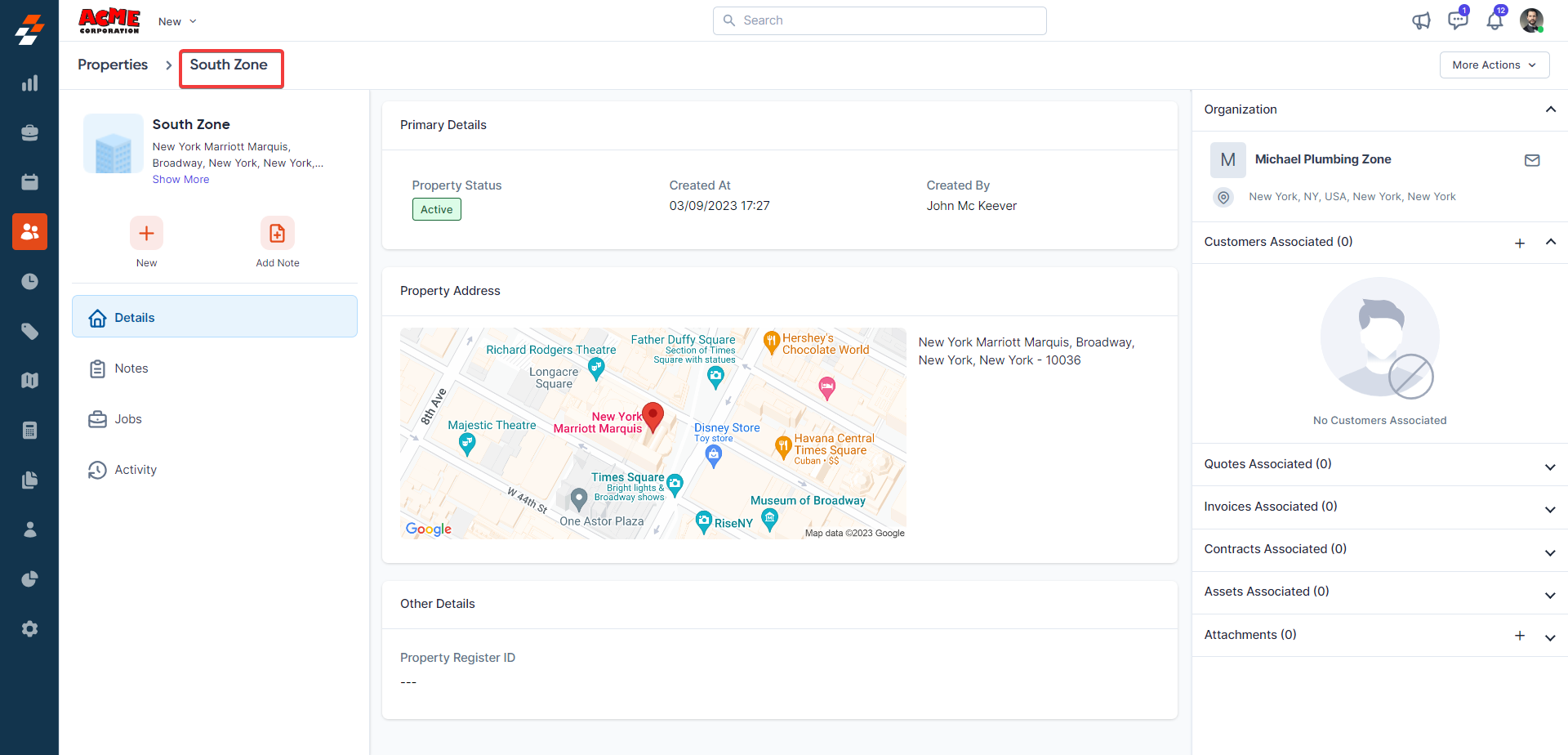Switch to the Activity tab
Image resolution: width=1568 pixels, height=755 pixels.
215,470
